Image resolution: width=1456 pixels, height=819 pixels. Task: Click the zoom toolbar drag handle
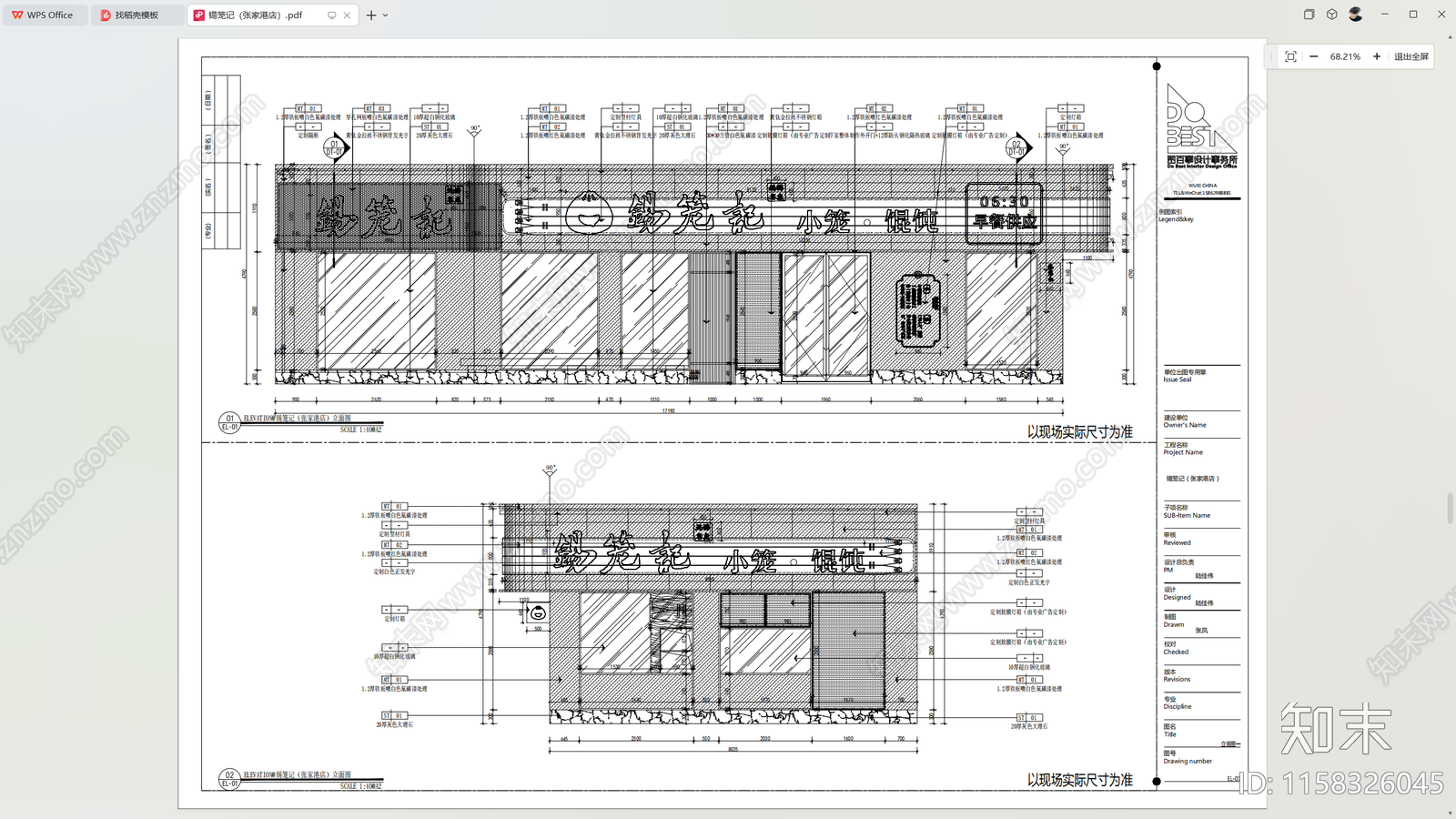point(1272,56)
